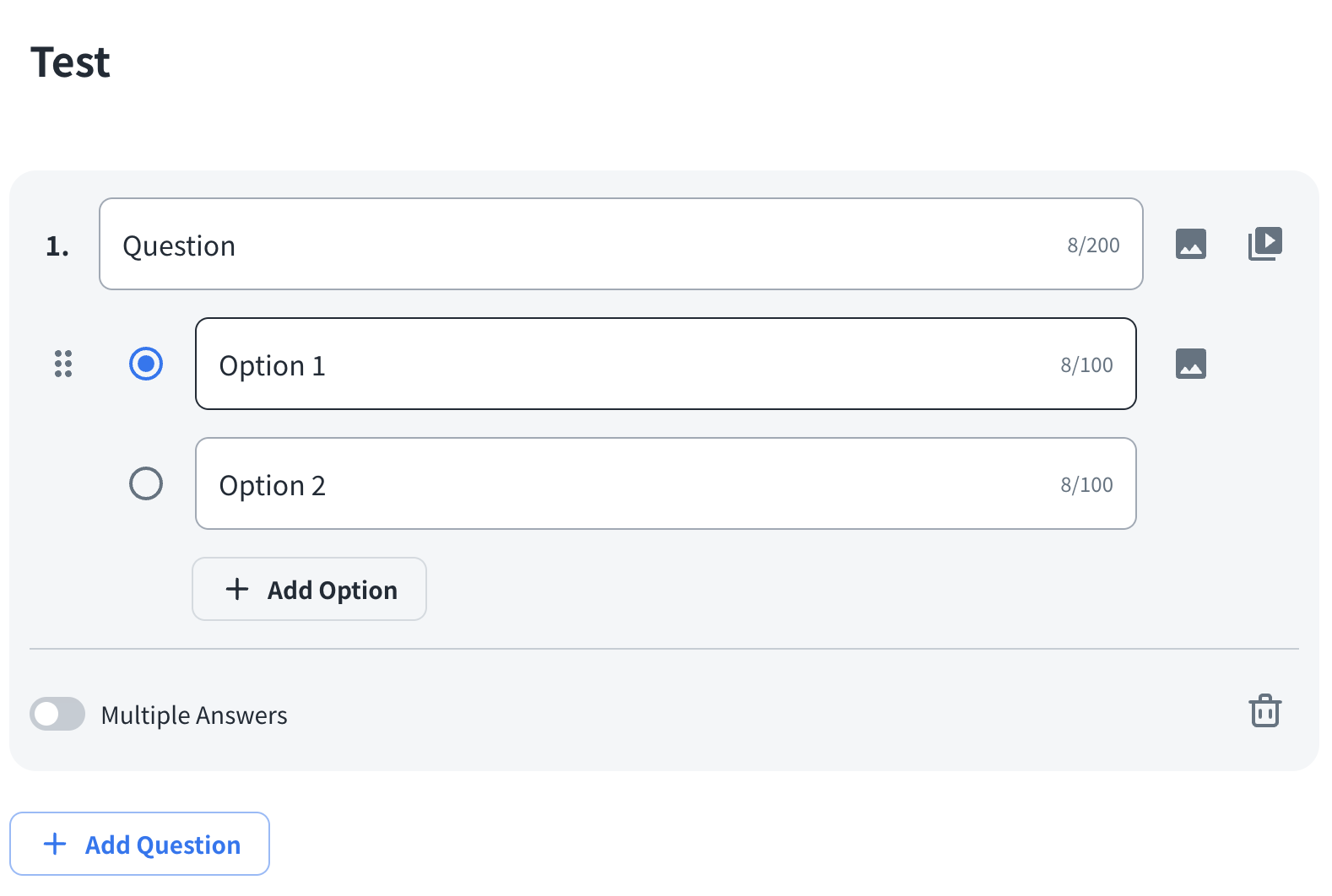Mark Option 2 as the correct answer
The width and height of the screenshot is (1332, 896).
tap(146, 483)
